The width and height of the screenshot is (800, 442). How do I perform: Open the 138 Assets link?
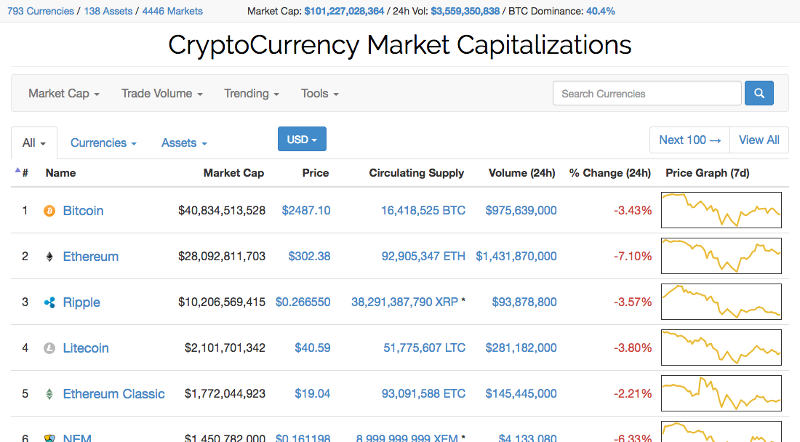tap(108, 11)
